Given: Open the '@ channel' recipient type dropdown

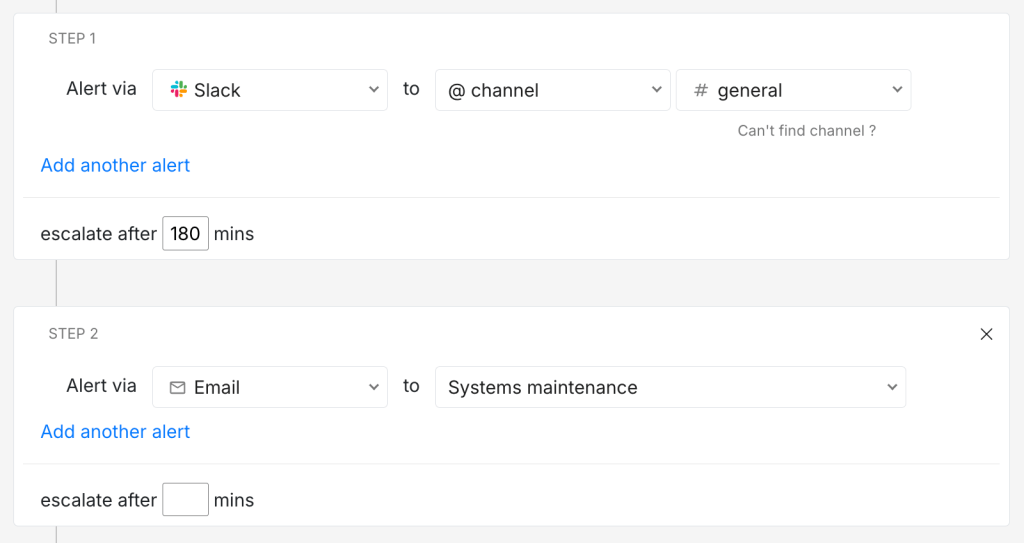Looking at the screenshot, I should pyautogui.click(x=552, y=90).
